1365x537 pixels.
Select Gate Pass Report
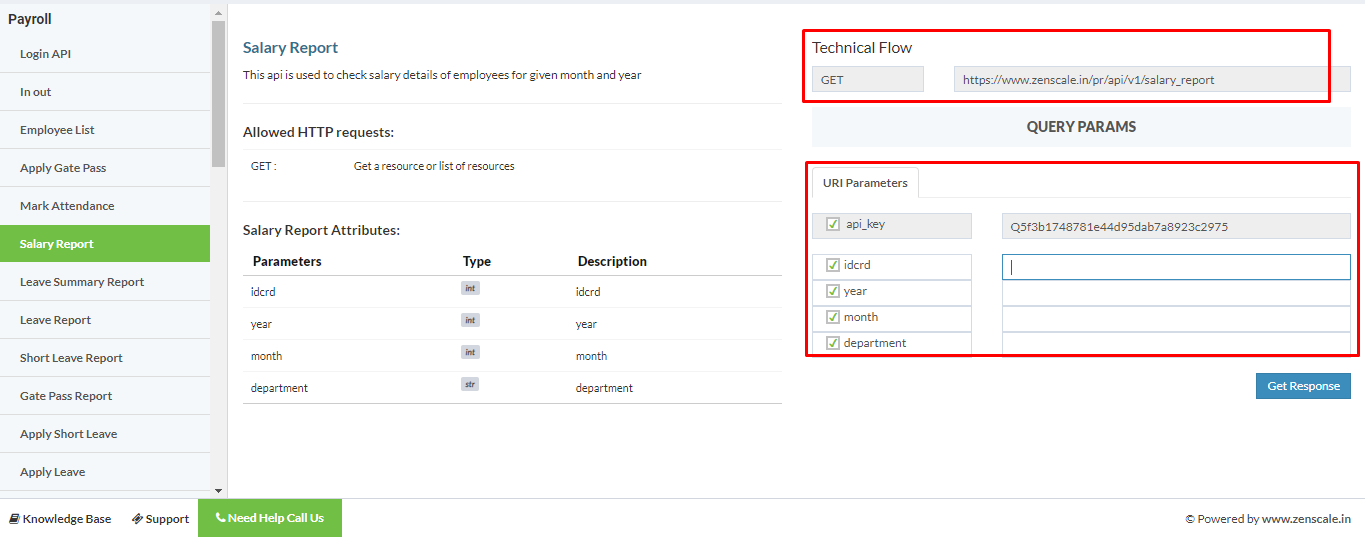[x=105, y=396]
